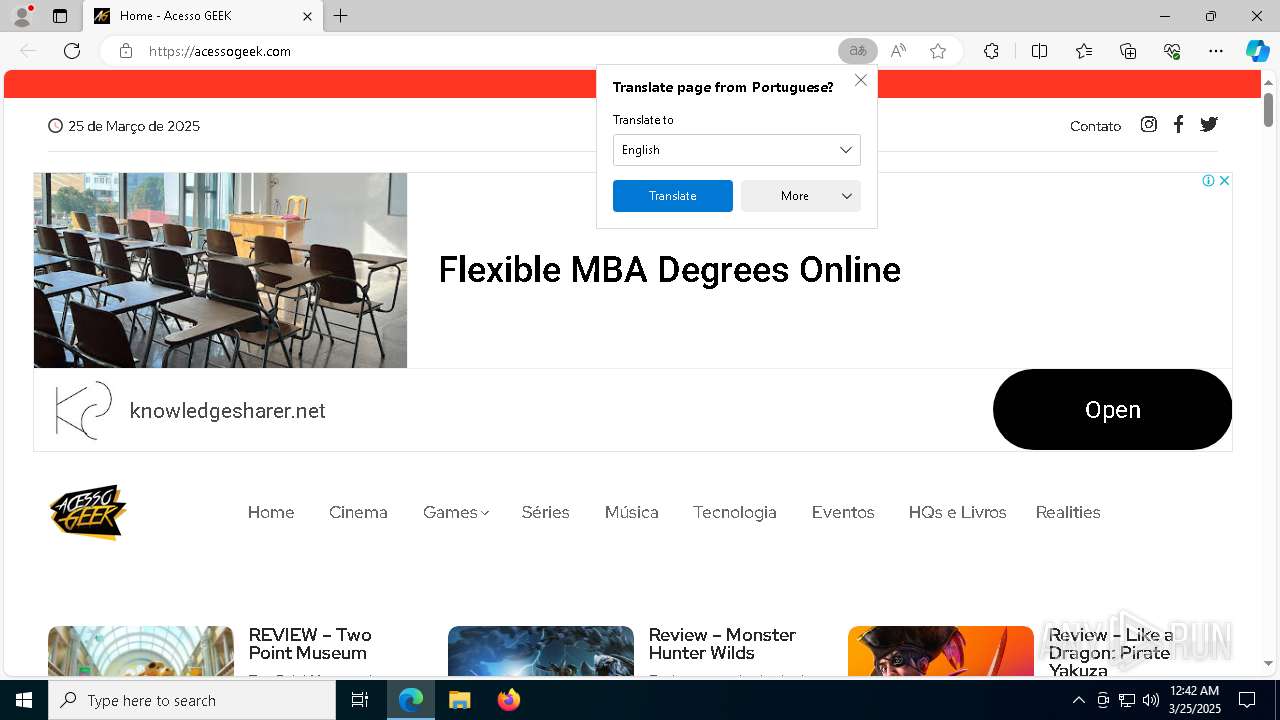Open Settings and more ellipsis menu

[1216, 51]
